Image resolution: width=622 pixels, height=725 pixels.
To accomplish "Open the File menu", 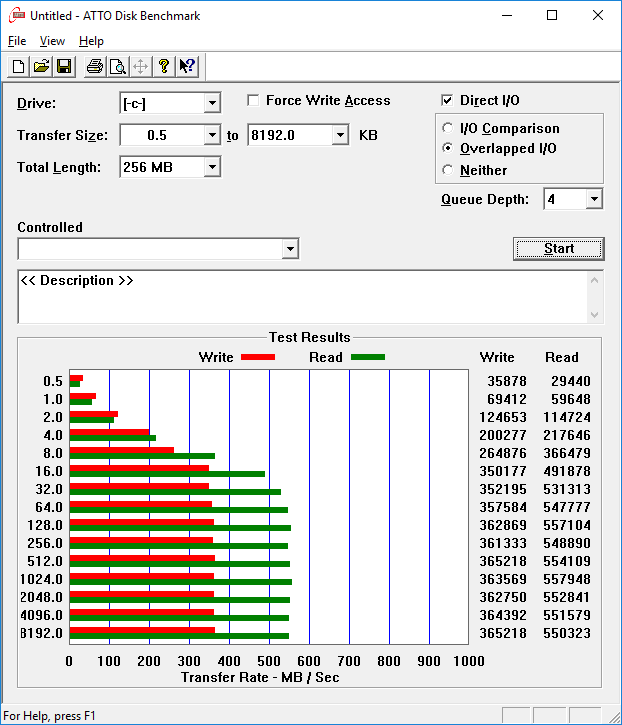I will click(x=17, y=41).
